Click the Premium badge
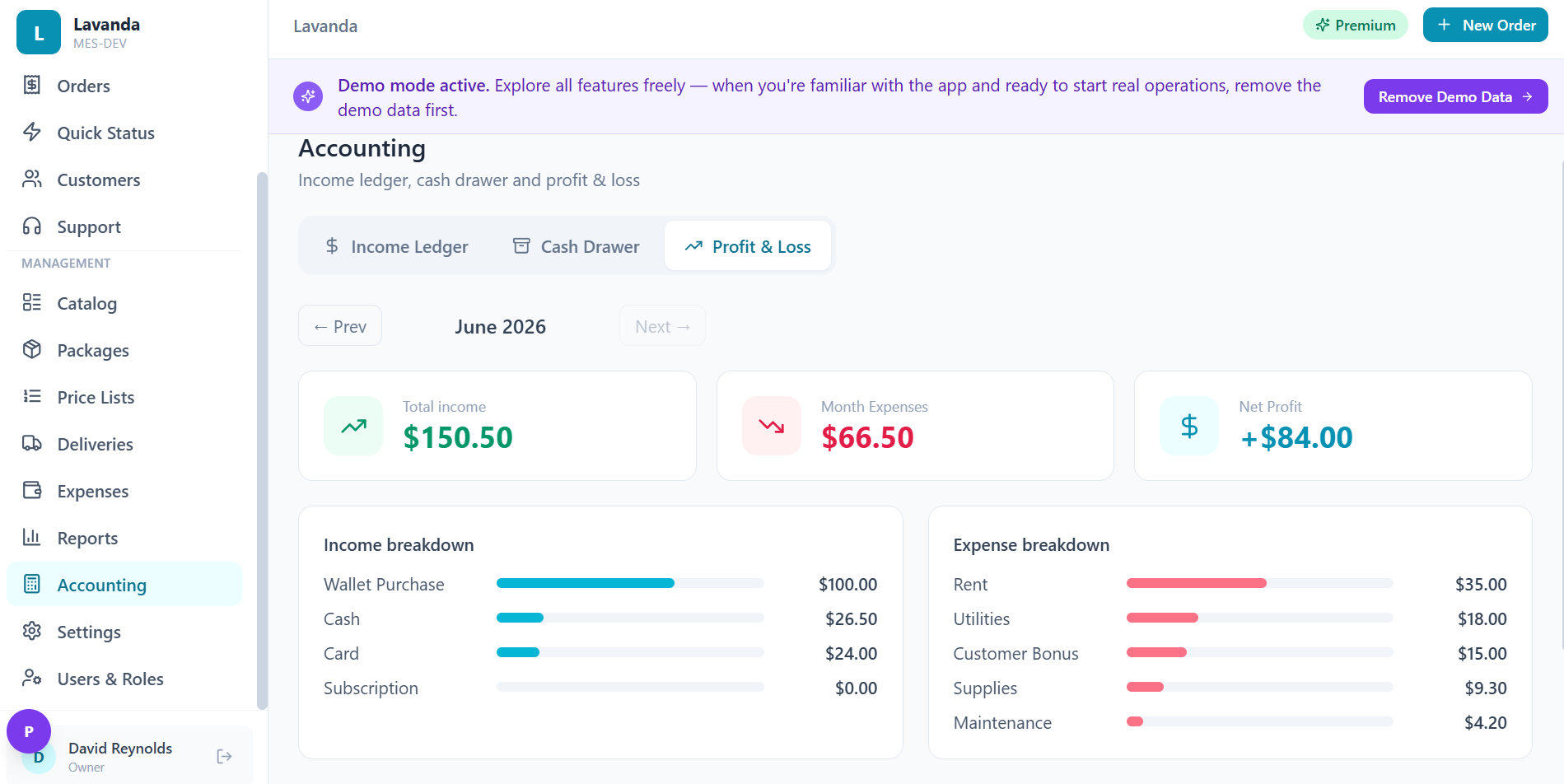 [x=1356, y=25]
